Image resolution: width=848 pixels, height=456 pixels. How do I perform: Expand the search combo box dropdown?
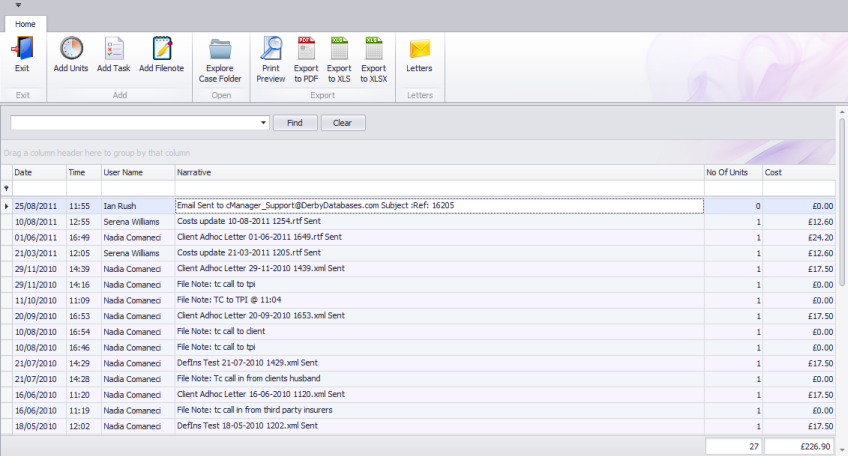click(x=264, y=123)
